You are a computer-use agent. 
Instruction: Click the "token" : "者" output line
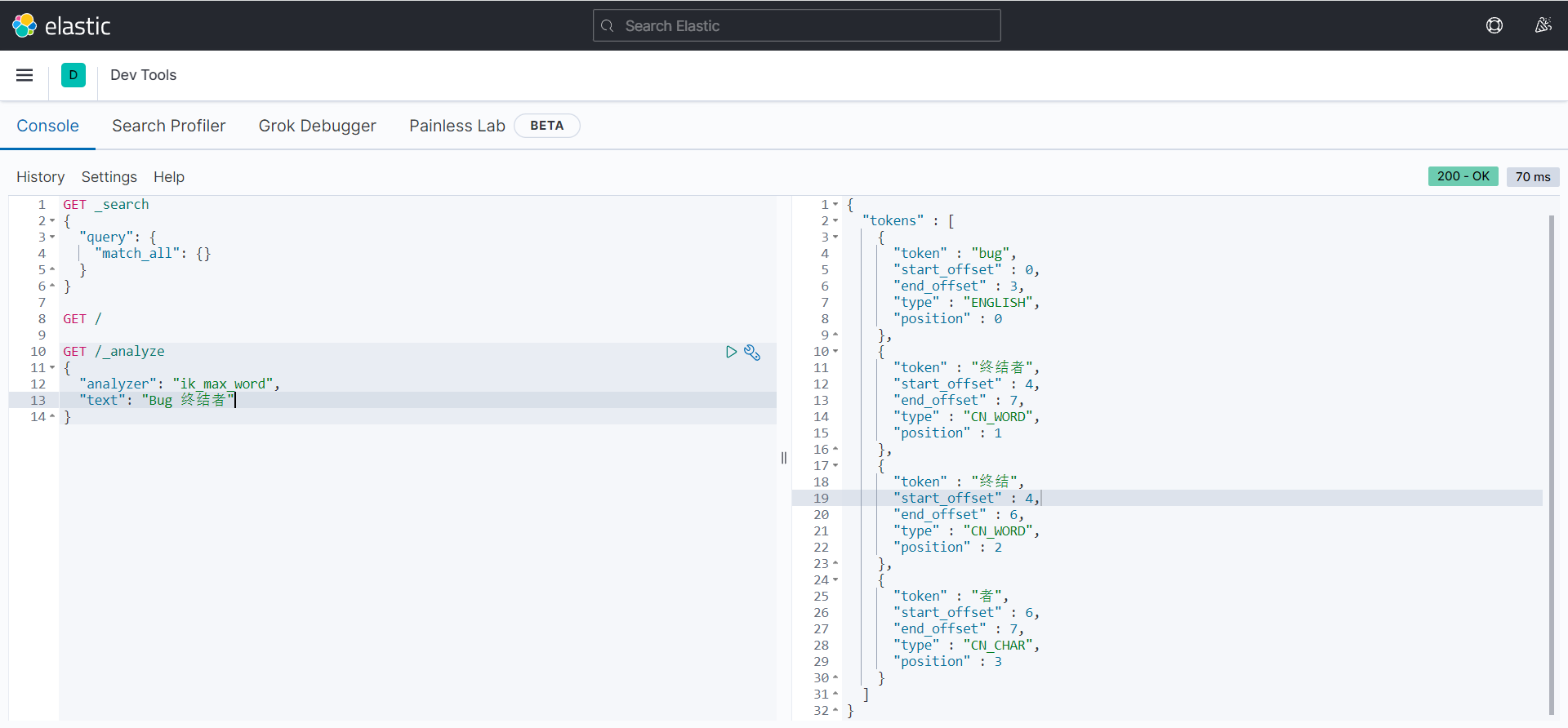tap(951, 597)
